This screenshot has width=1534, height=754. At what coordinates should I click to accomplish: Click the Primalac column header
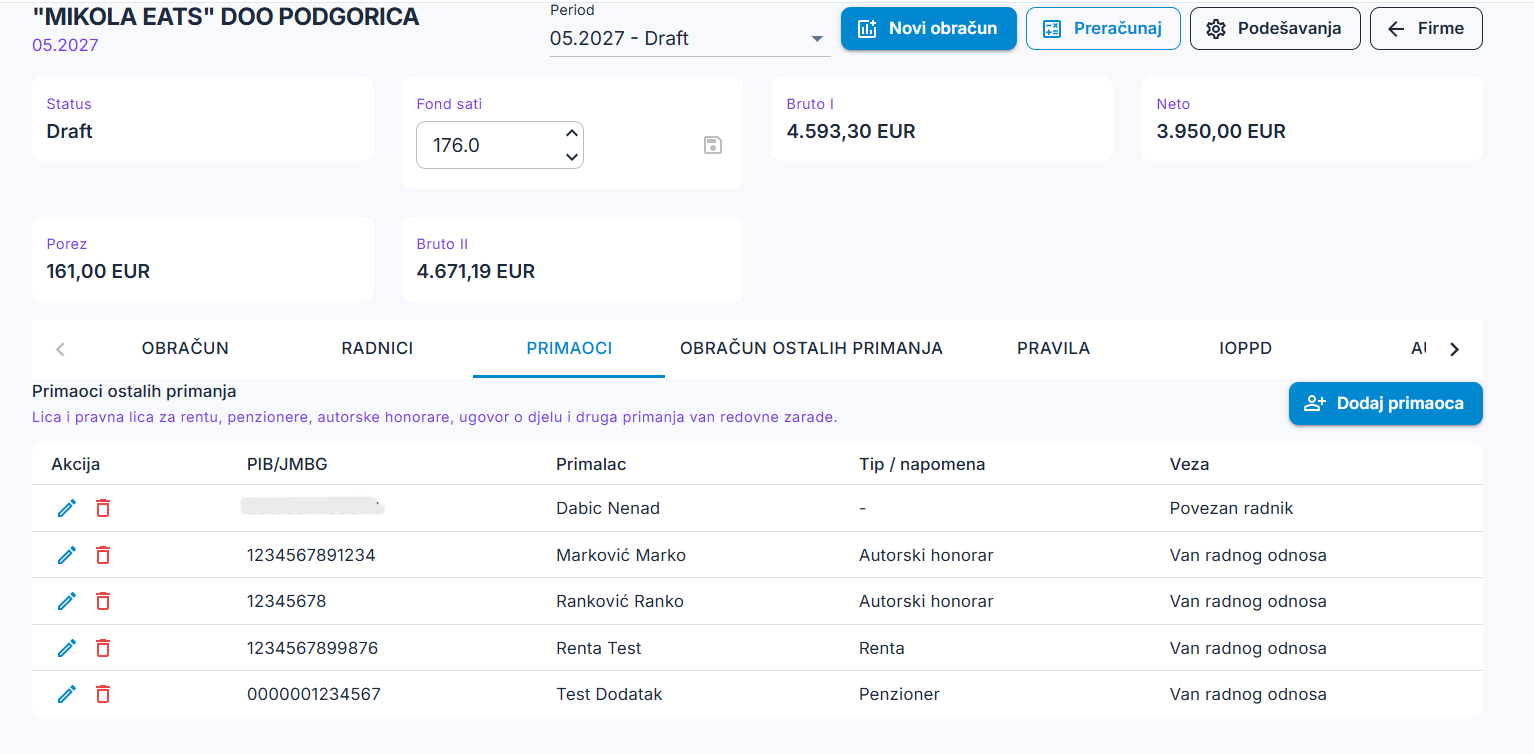(591, 464)
